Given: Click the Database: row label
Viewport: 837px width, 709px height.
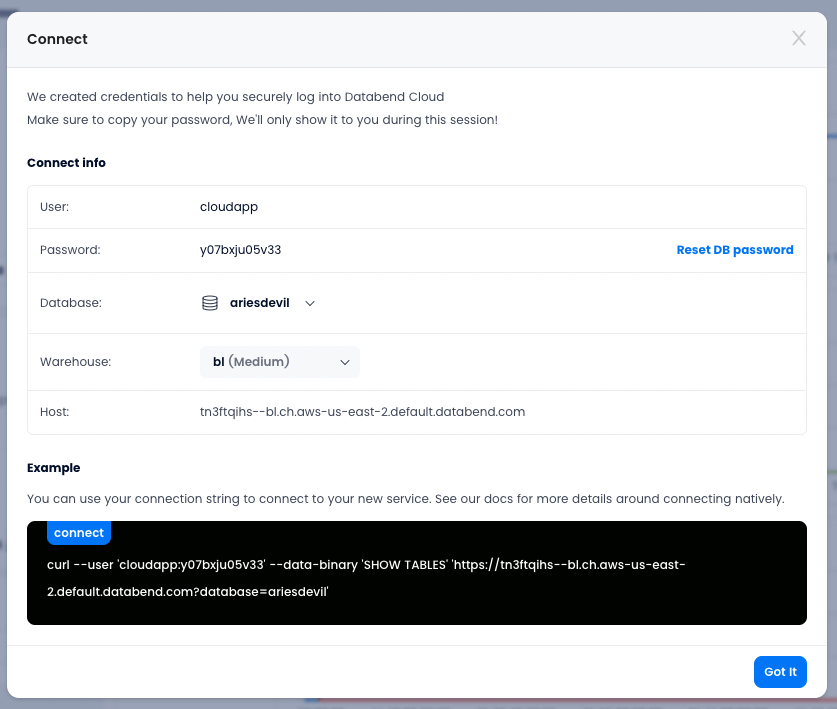Looking at the screenshot, I should point(70,303).
